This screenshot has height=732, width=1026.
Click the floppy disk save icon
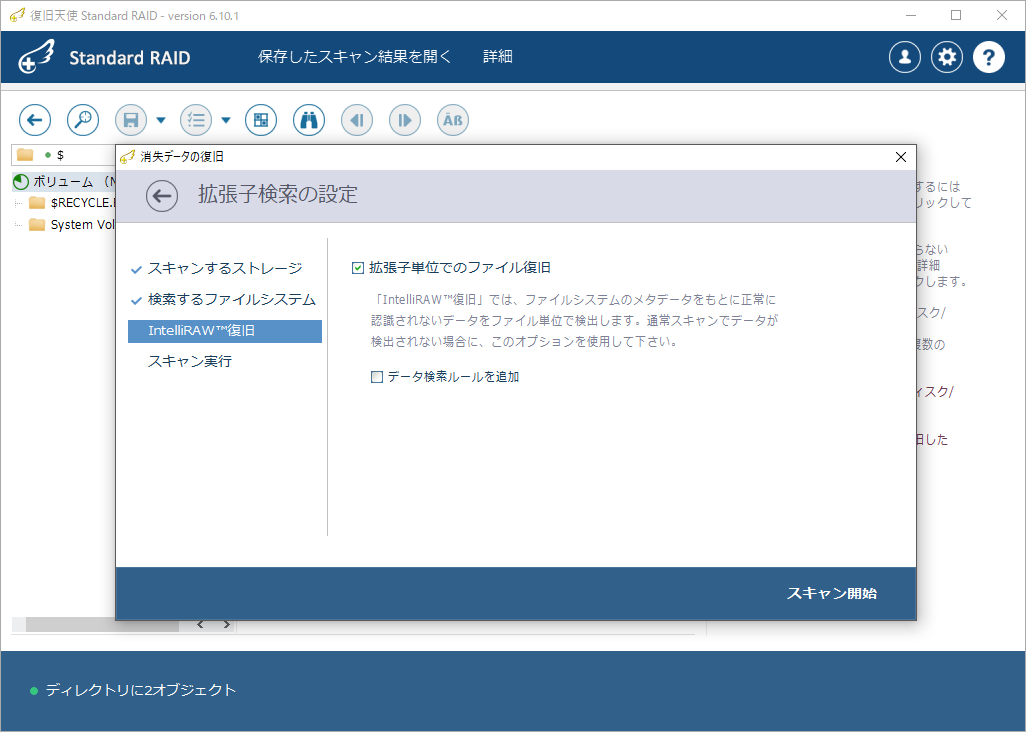click(x=131, y=120)
